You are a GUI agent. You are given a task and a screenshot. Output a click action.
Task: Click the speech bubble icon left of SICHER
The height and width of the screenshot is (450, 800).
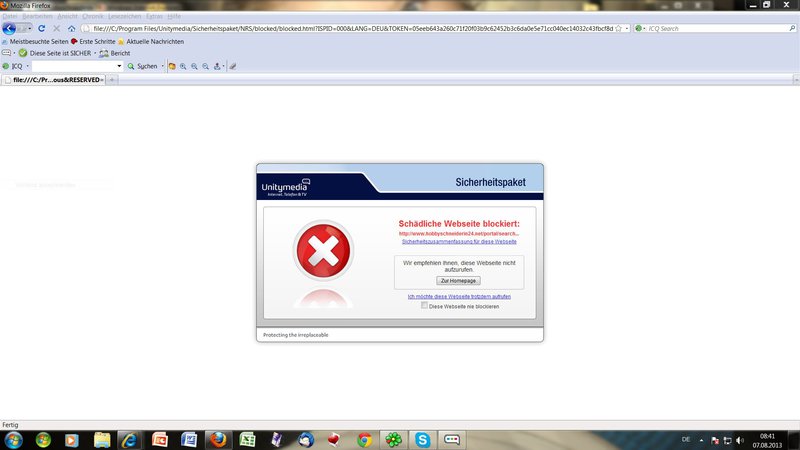pos(6,53)
